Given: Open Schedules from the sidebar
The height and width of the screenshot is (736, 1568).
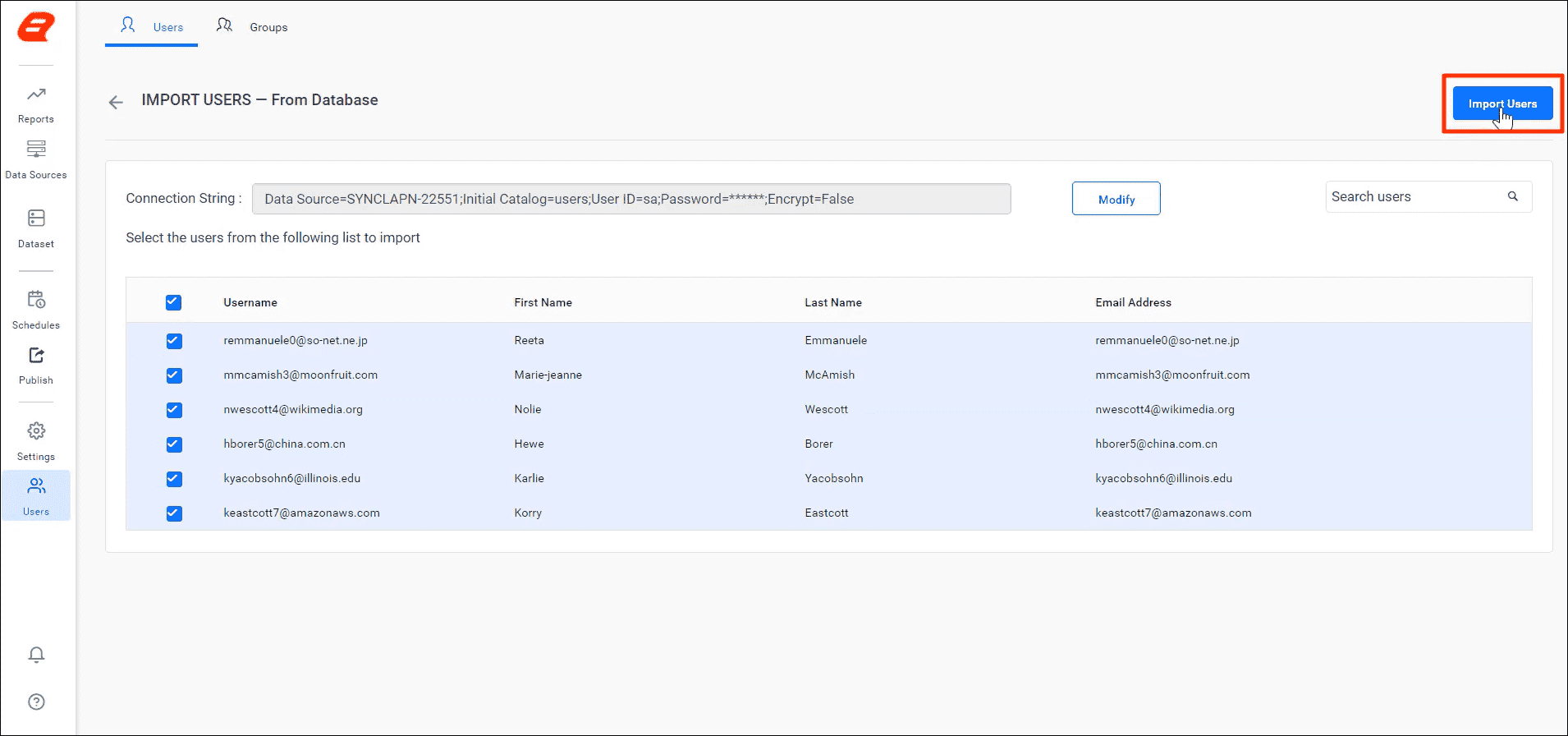Looking at the screenshot, I should click(x=36, y=310).
